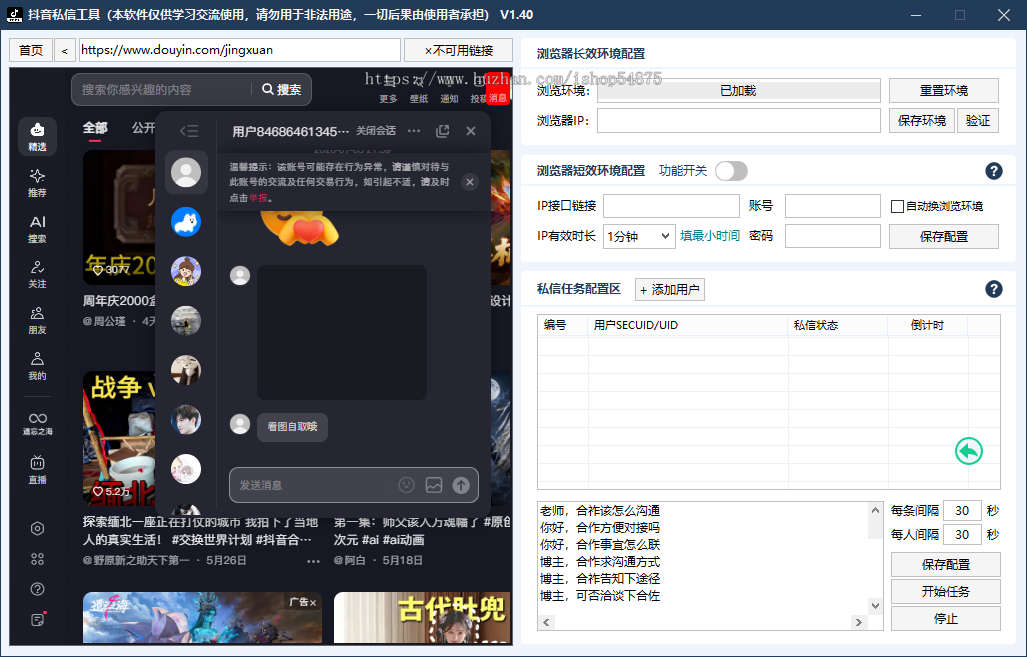The height and width of the screenshot is (657, 1027).
Task: Dismiss the 温馨提示 warning banner
Action: (x=470, y=182)
